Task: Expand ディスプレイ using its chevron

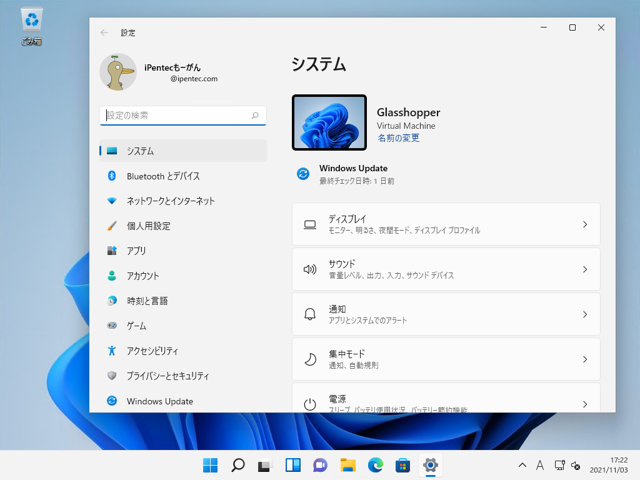Action: pos(585,224)
